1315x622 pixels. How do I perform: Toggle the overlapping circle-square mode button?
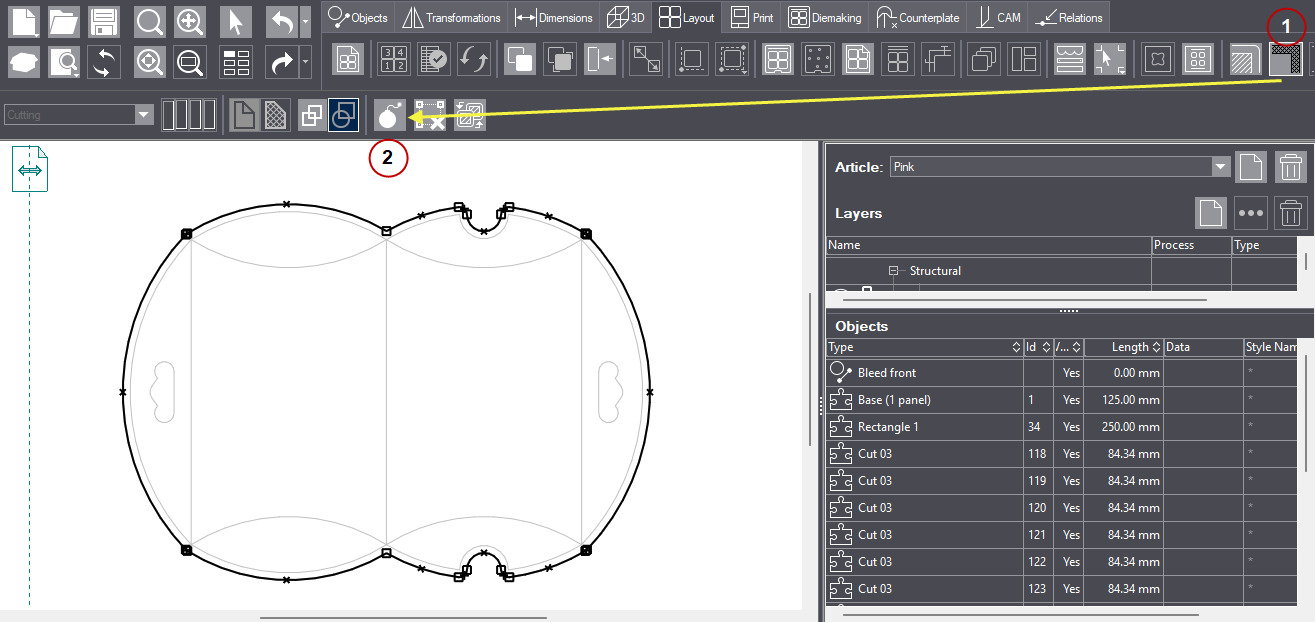pyautogui.click(x=343, y=115)
